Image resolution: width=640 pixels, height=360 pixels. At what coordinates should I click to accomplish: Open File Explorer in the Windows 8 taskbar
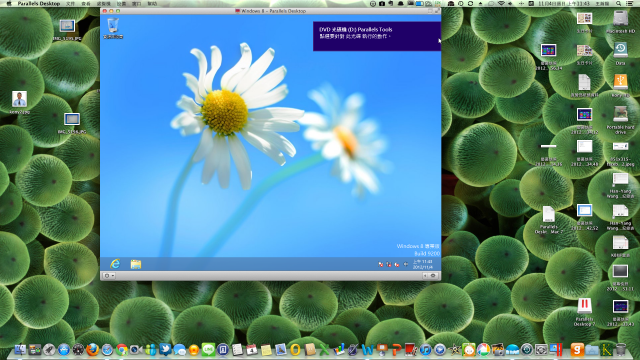136,264
